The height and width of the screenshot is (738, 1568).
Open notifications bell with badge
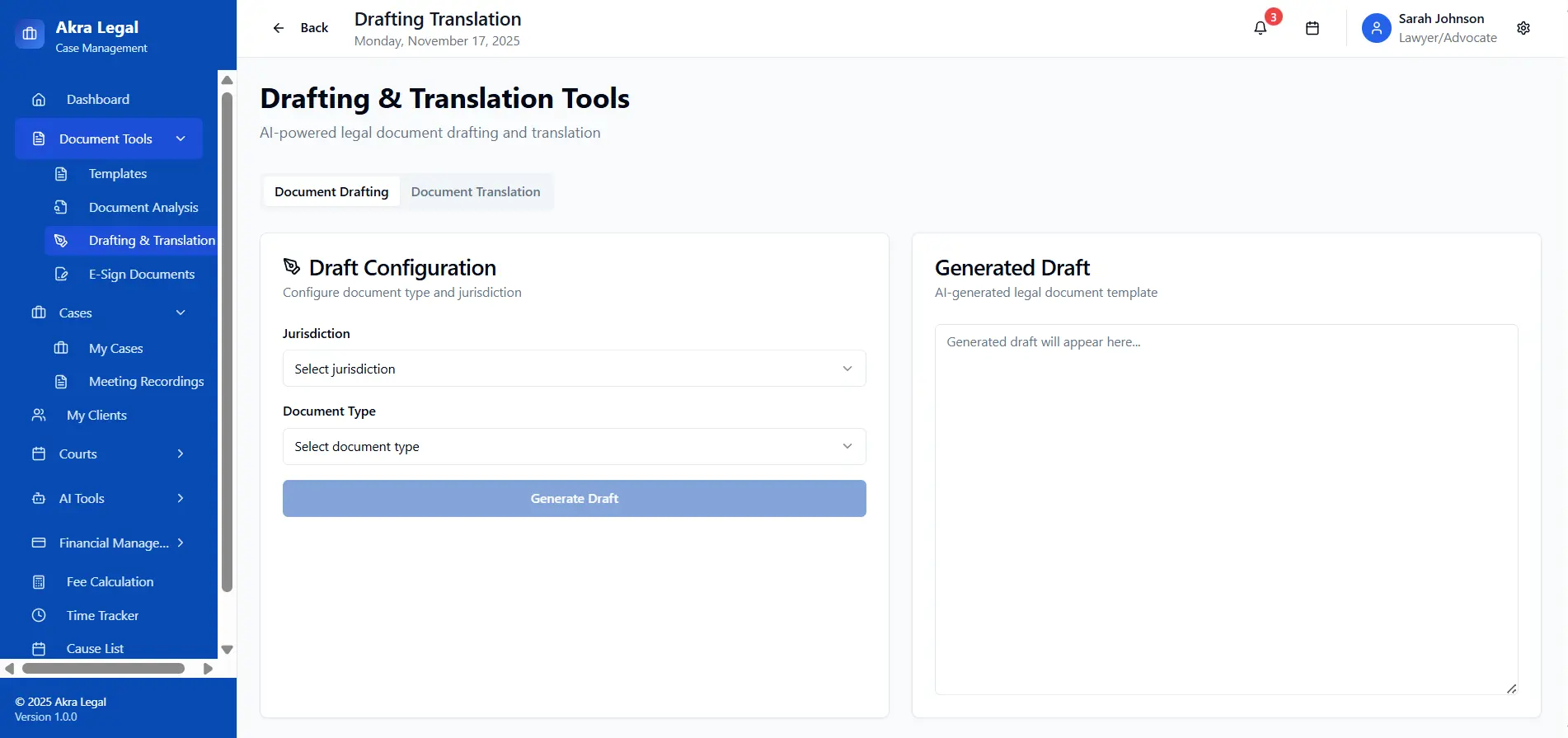click(x=1261, y=28)
